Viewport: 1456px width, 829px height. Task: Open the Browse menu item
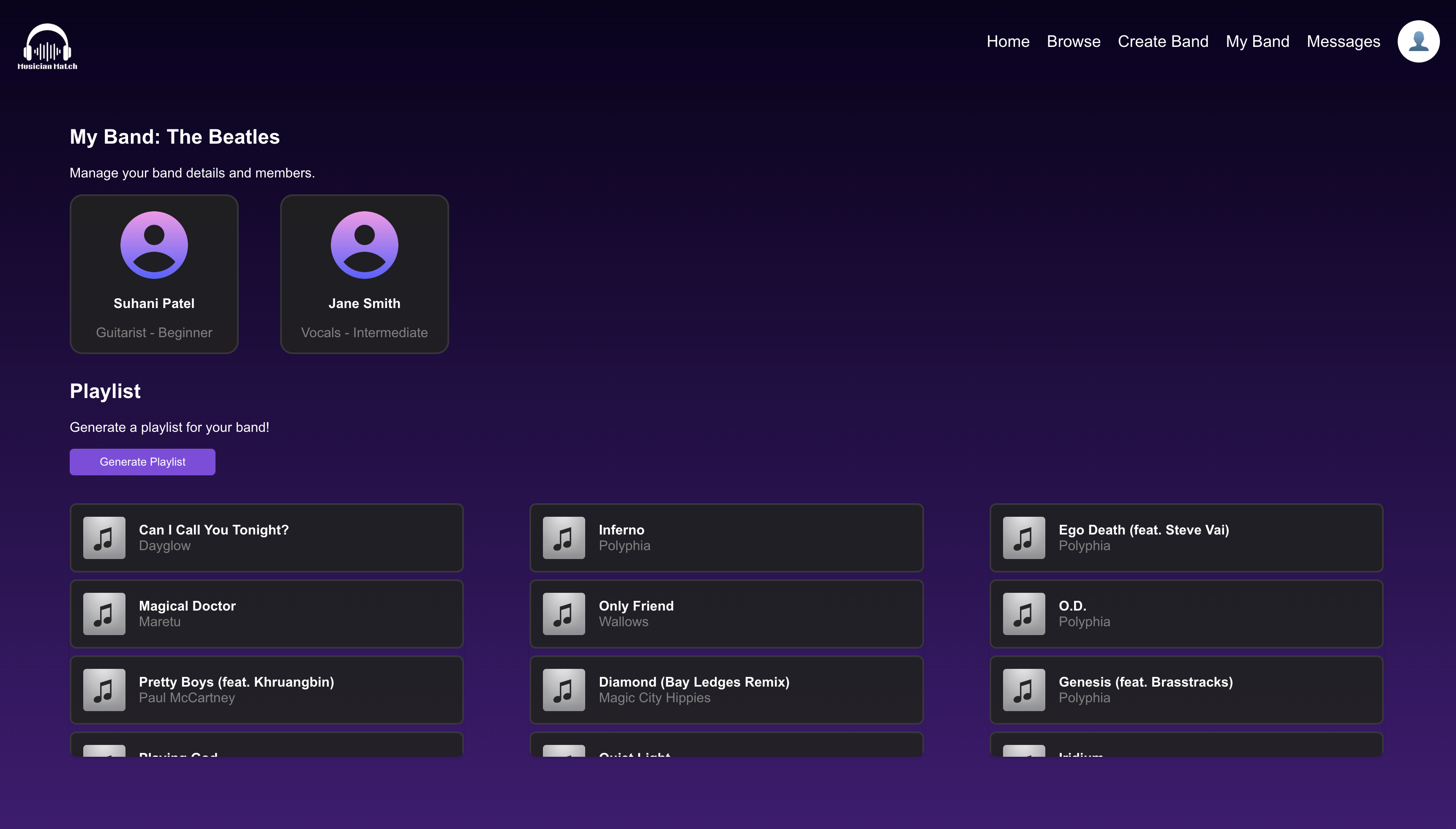[x=1073, y=41]
